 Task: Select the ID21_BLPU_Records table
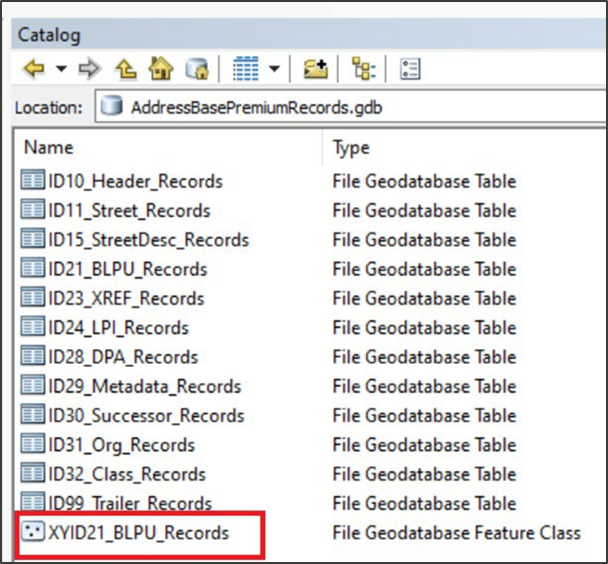coord(127,269)
